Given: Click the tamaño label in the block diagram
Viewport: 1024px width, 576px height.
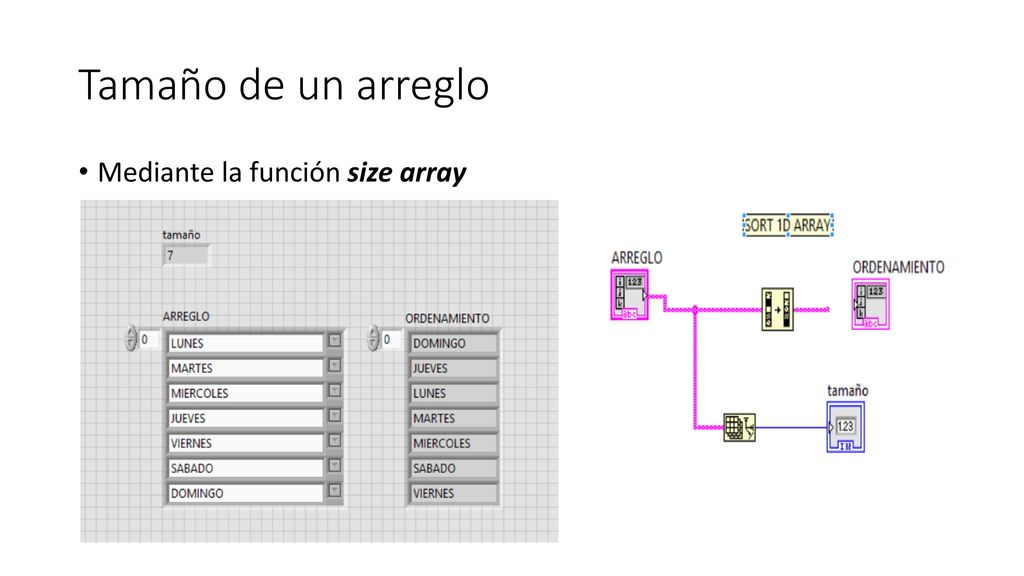Looking at the screenshot, I should 847,391.
